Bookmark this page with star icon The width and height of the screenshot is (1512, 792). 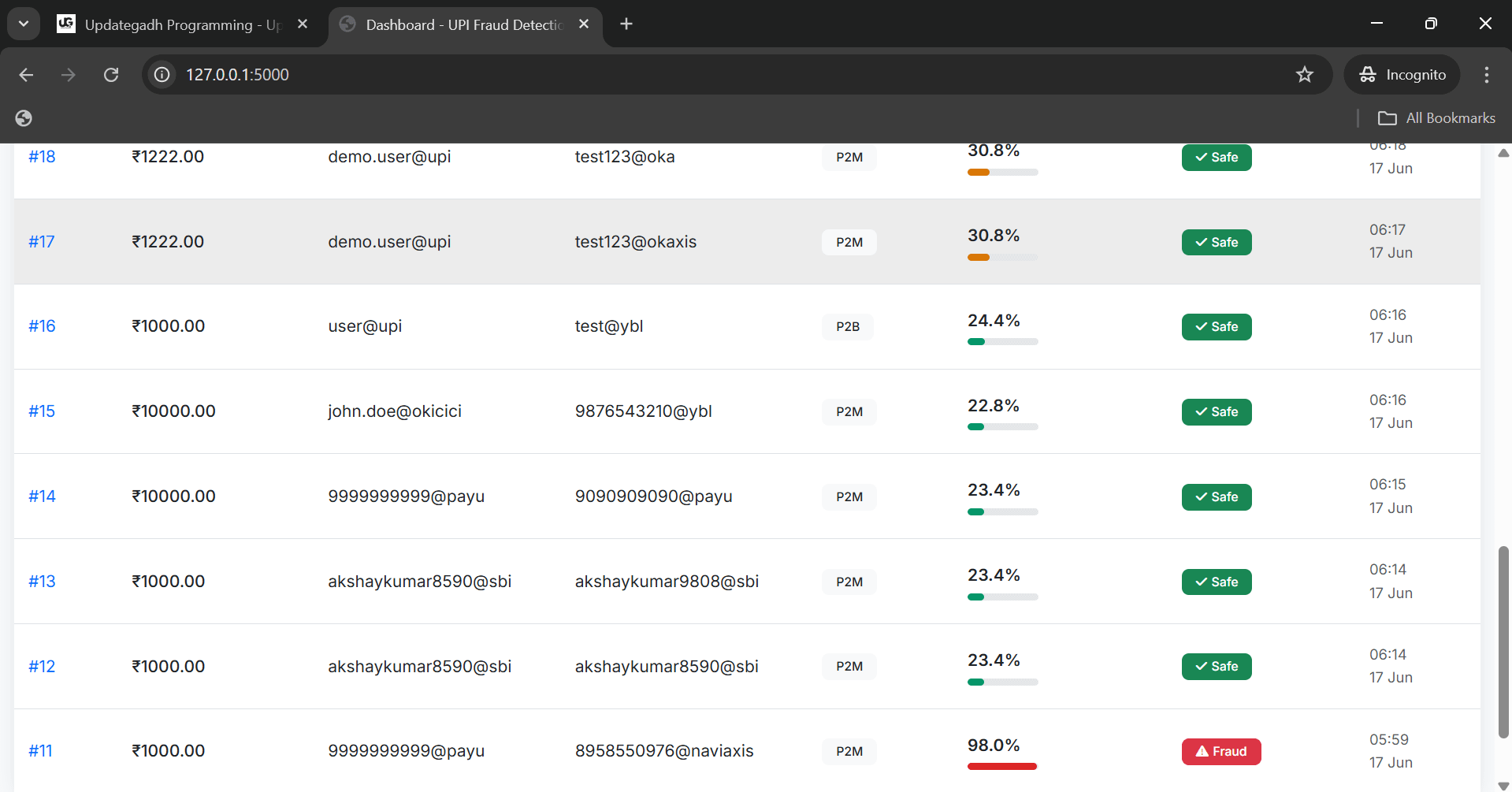pyautogui.click(x=1304, y=75)
